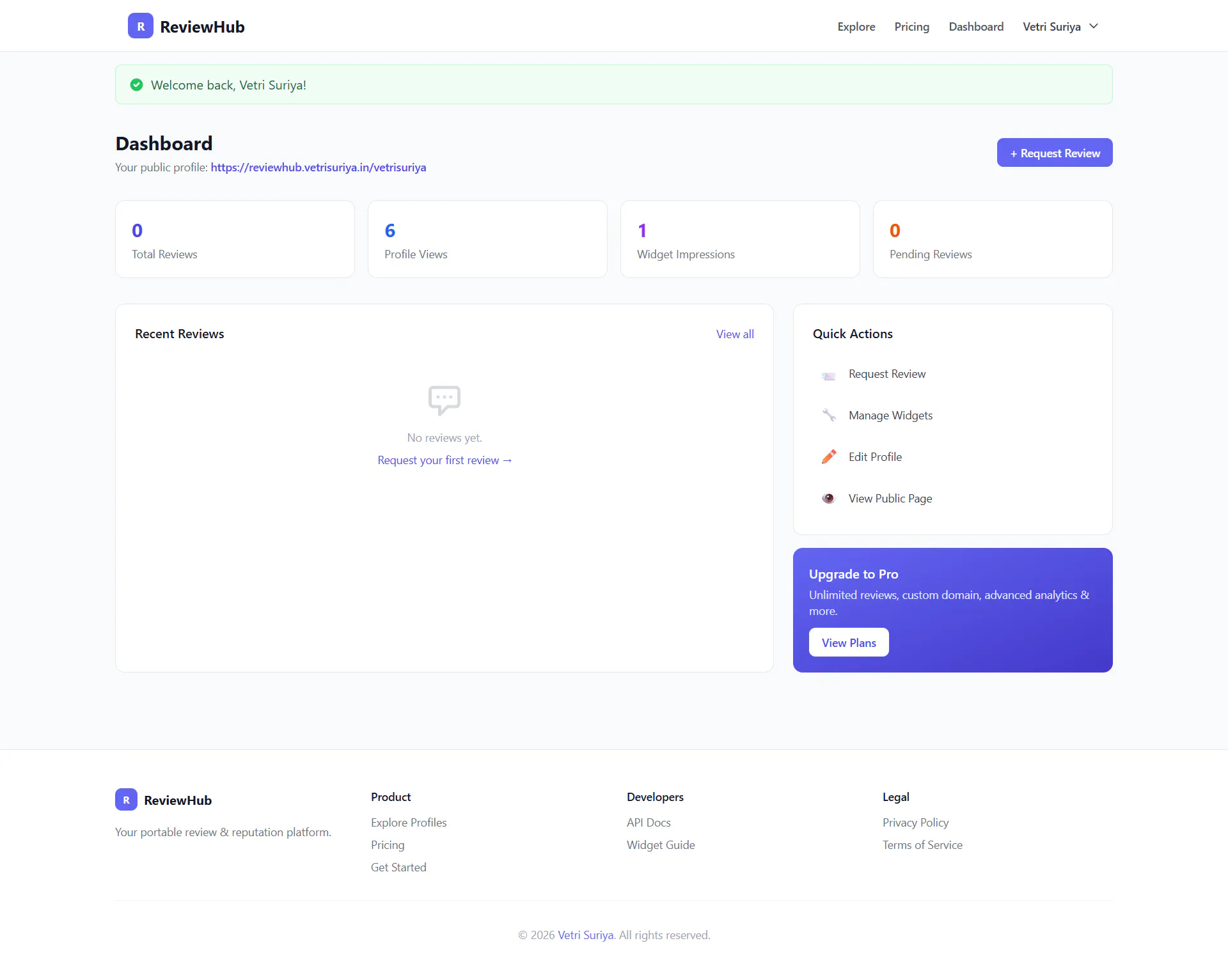The height and width of the screenshot is (980, 1228).
Task: Click the speech bubble no-reviews icon
Action: [445, 400]
